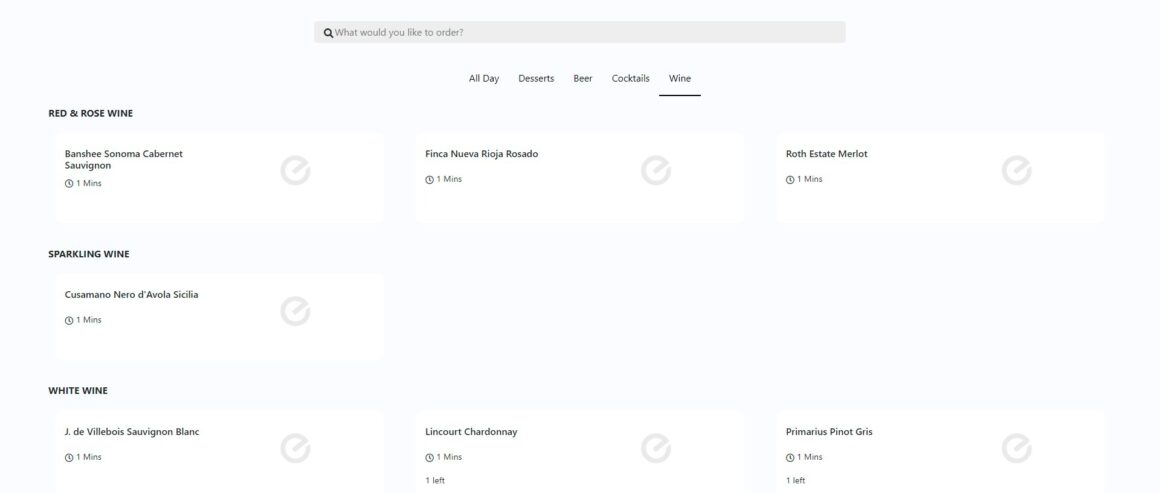Click placeholder image on Finca Nueva card
Image resolution: width=1160 pixels, height=493 pixels.
[x=656, y=171]
